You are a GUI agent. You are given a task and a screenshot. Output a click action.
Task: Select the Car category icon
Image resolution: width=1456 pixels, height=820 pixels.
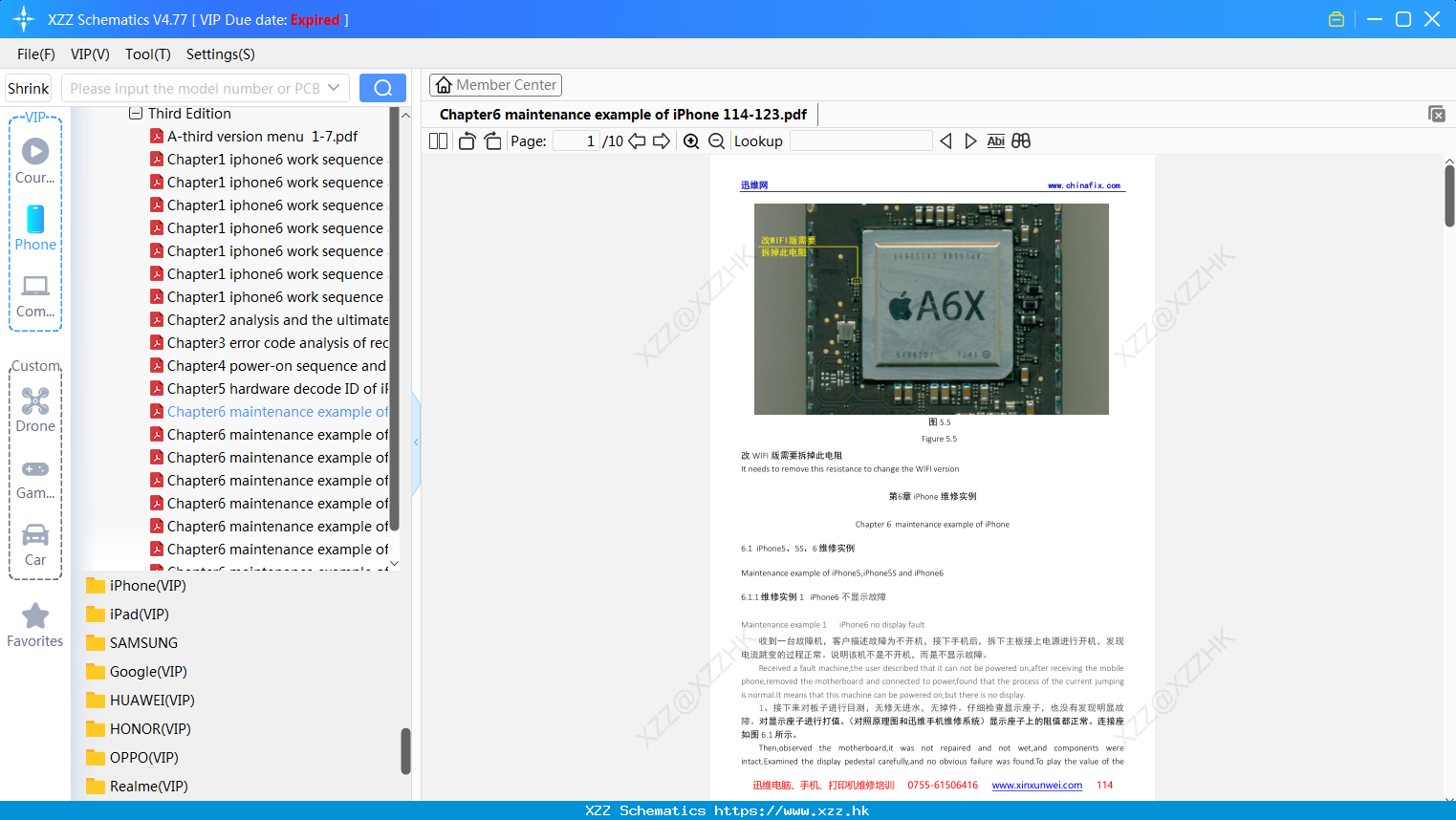pos(35,544)
